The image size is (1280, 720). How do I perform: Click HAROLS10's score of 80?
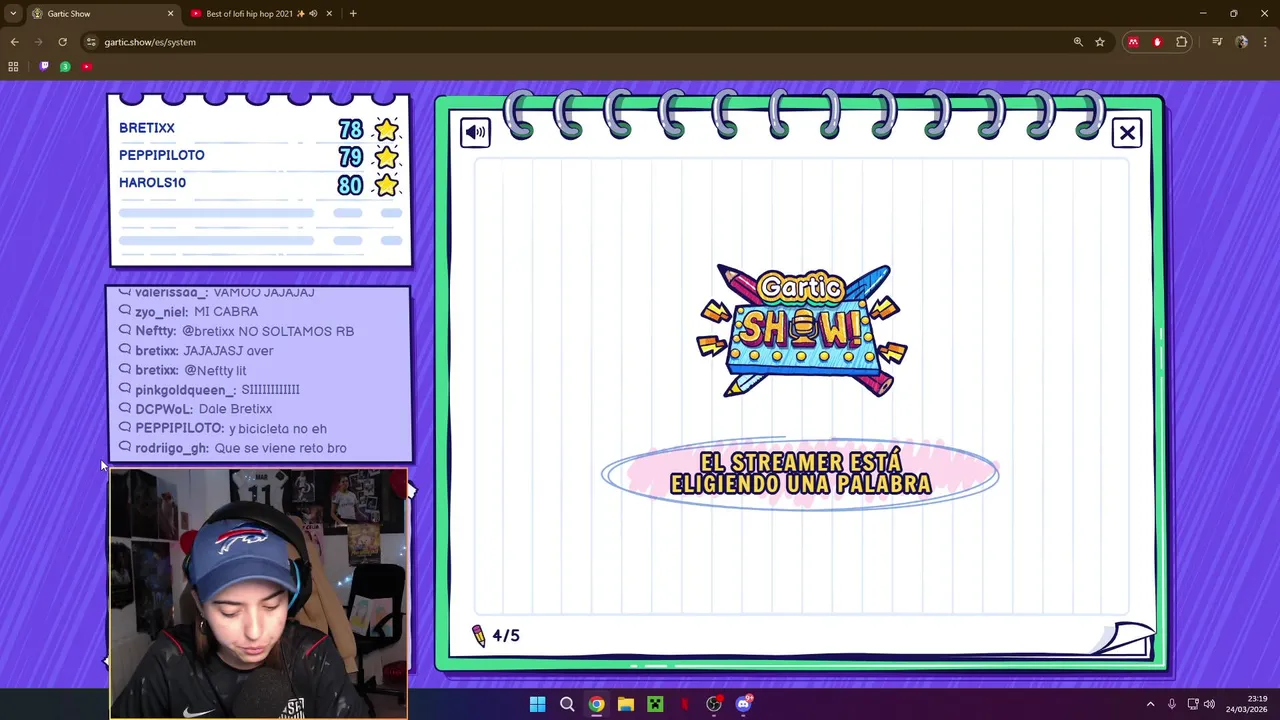(350, 185)
